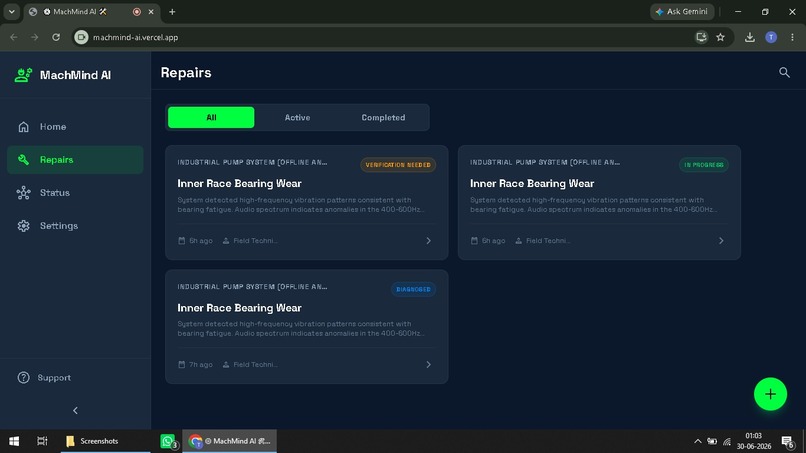Open the Verification Needed card arrow

pyautogui.click(x=428, y=241)
